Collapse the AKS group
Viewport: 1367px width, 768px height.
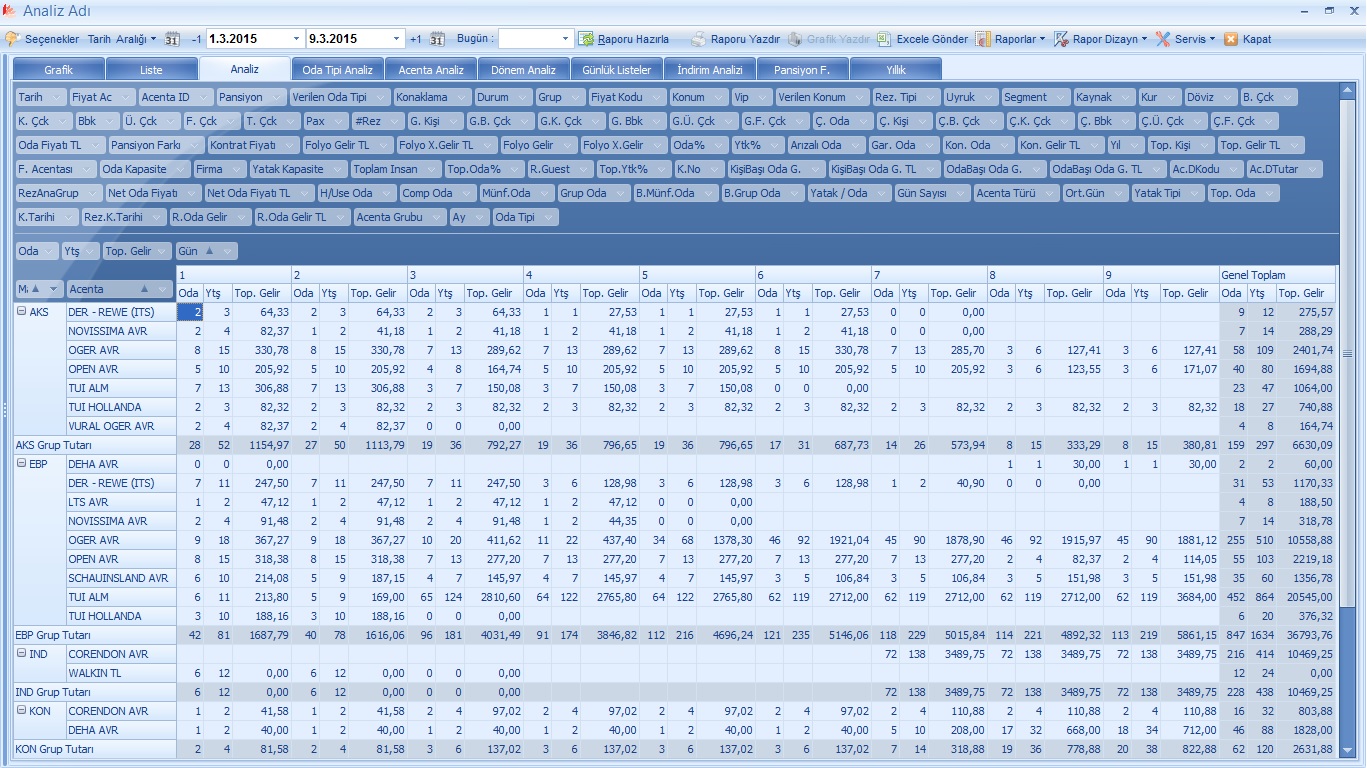[22, 312]
